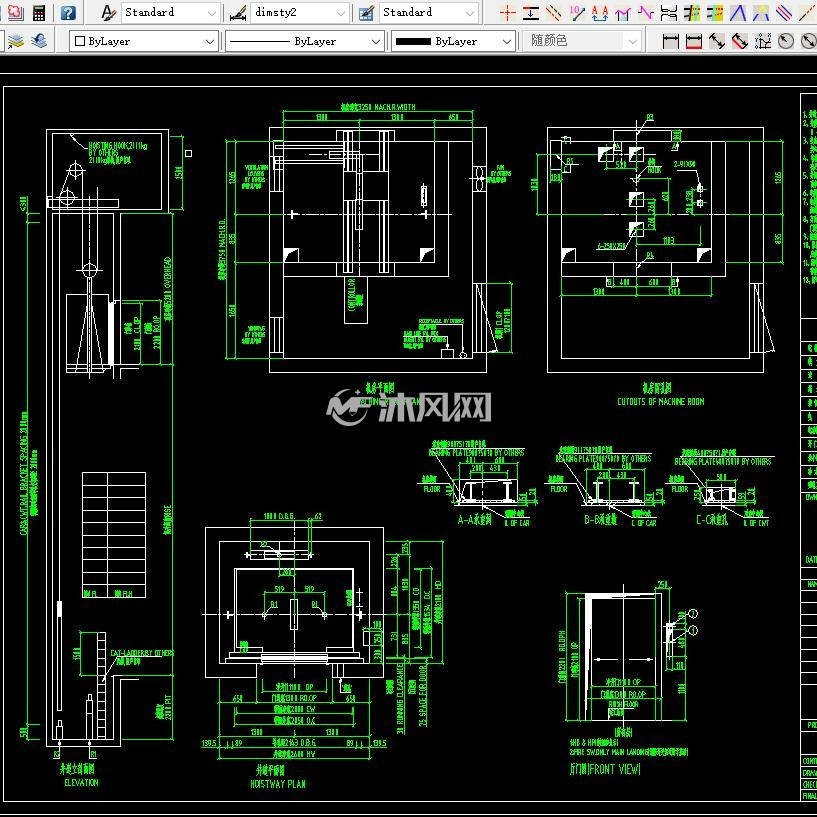The height and width of the screenshot is (817, 817).
Task: Click the HOISTWAY PLAN drawing title
Action: (x=278, y=784)
